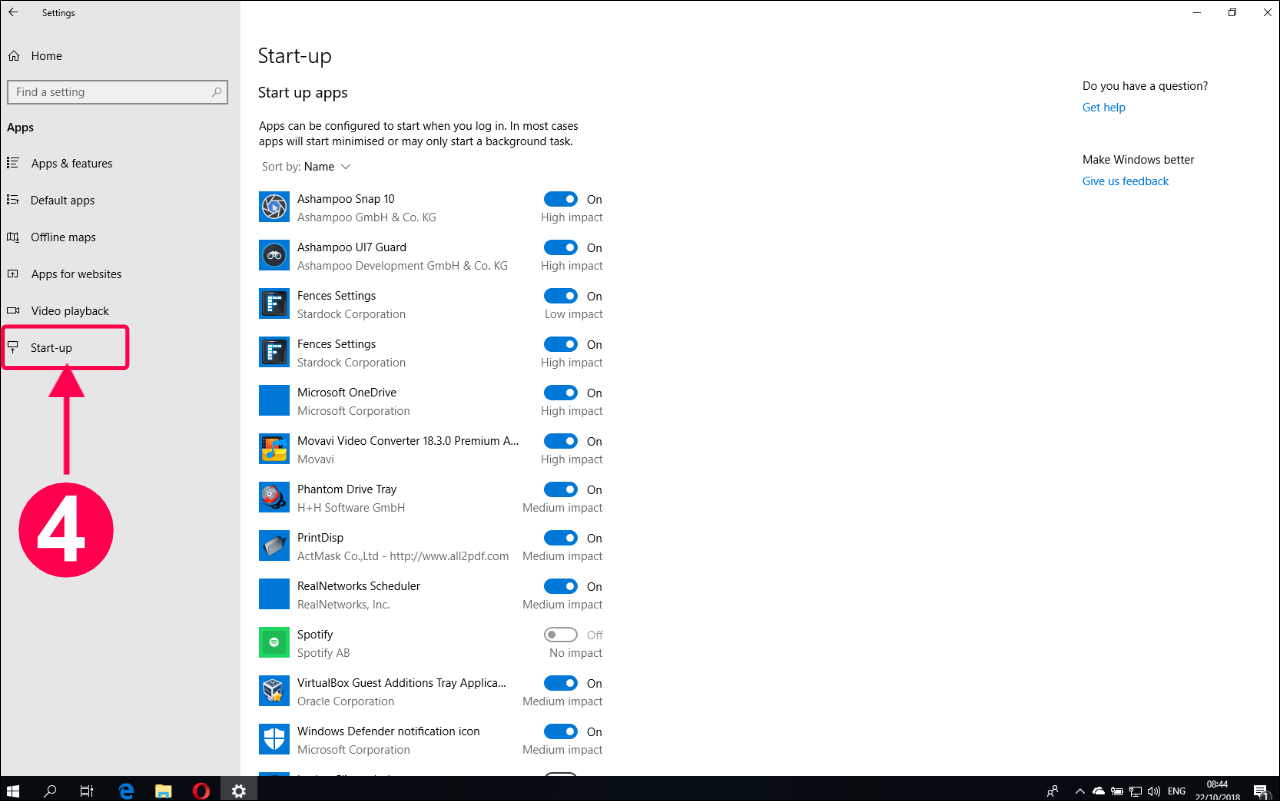The image size is (1280, 801).
Task: Disable VirtualBox Guest Additions Tray toggle
Action: 561,683
